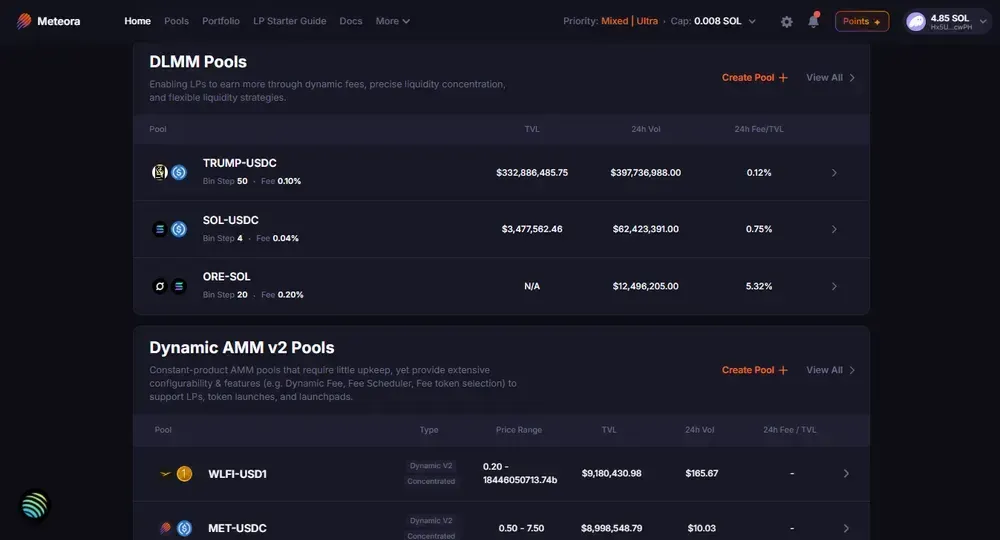Click 24h volume $62,423,391.00
This screenshot has height=540, width=1000.
coord(645,229)
